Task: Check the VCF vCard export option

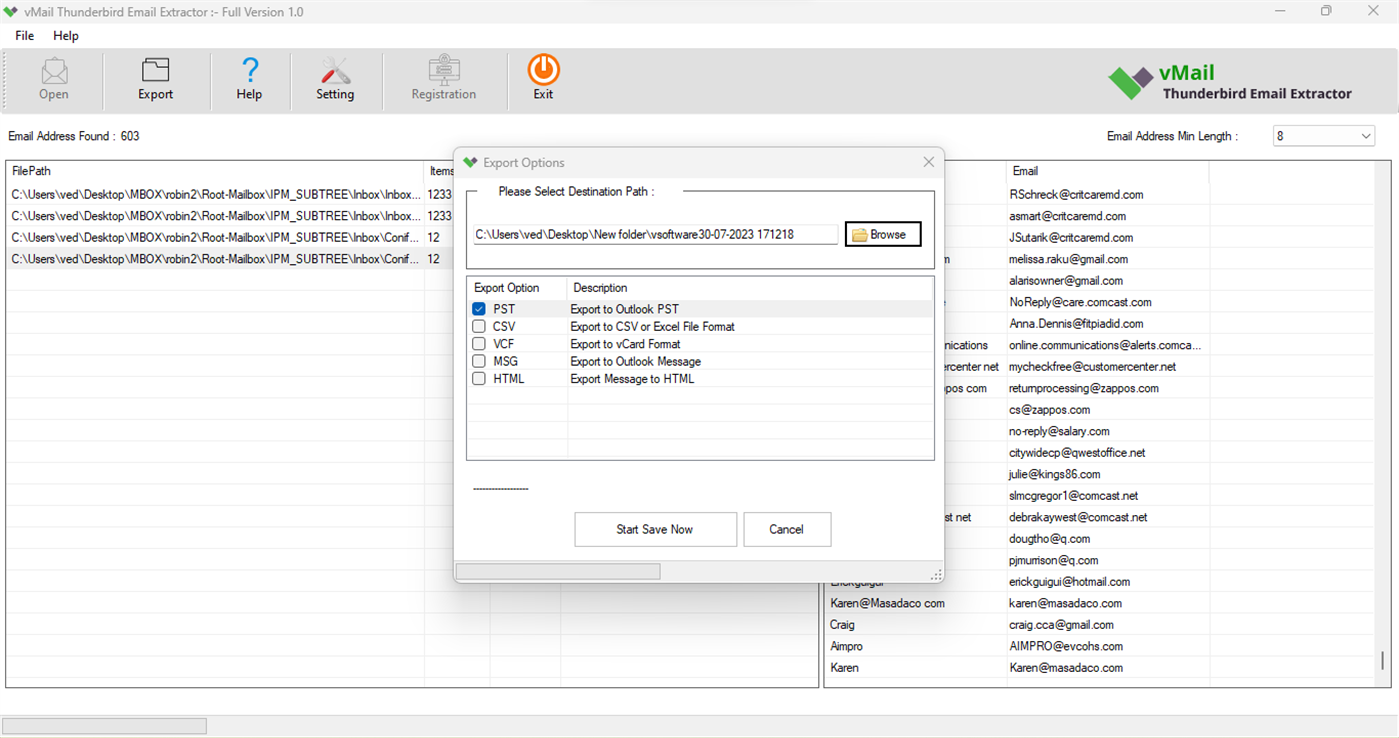Action: 479,343
